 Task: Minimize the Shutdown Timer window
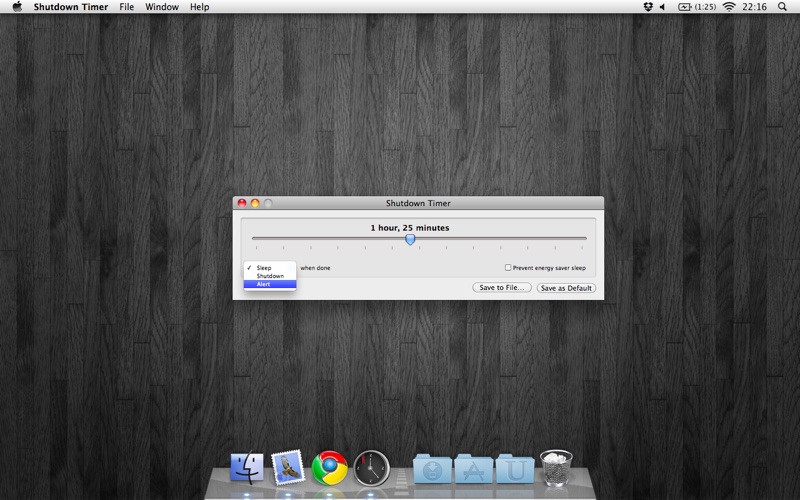click(x=255, y=203)
